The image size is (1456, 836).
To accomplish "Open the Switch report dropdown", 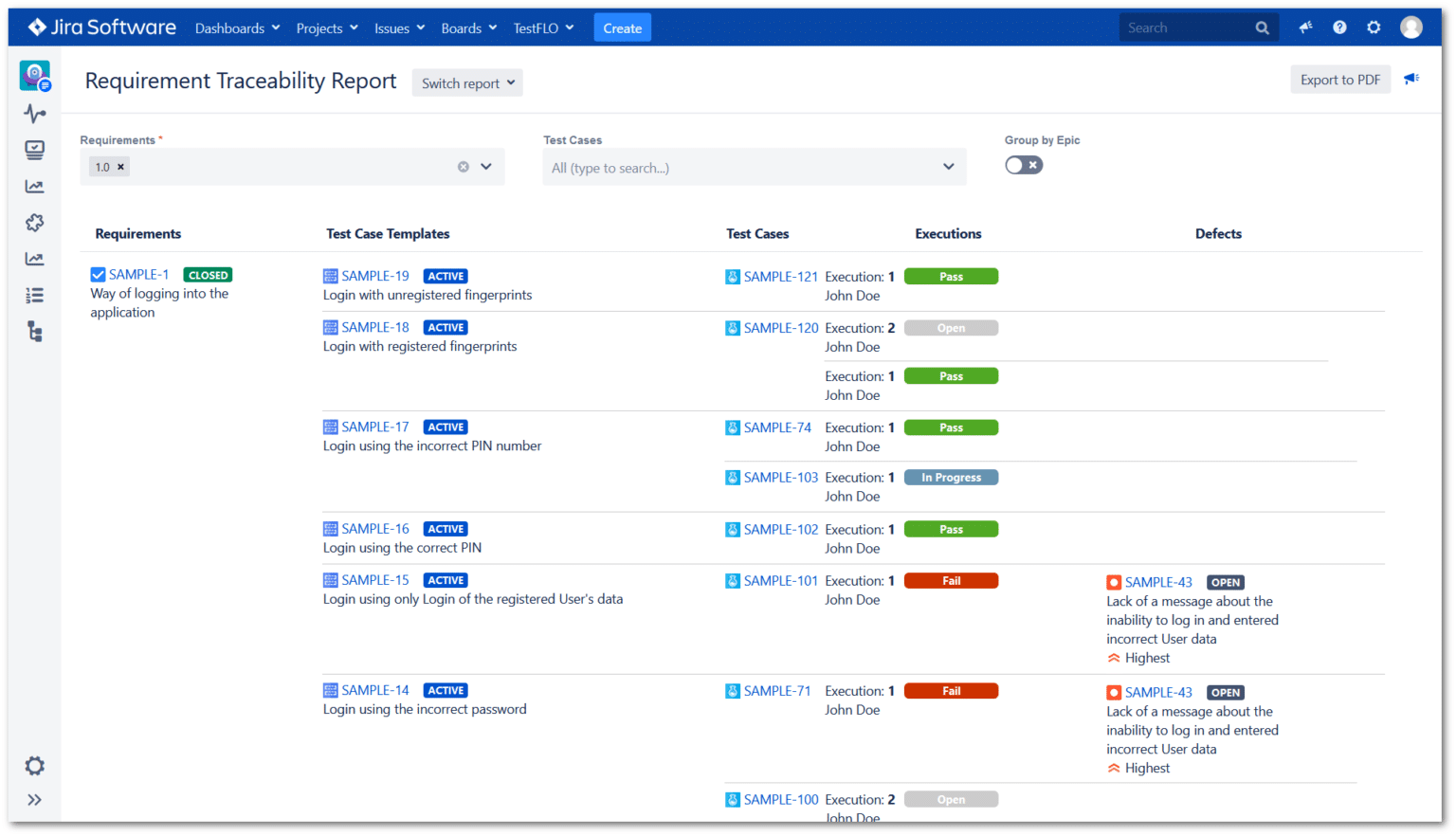I will coord(467,82).
